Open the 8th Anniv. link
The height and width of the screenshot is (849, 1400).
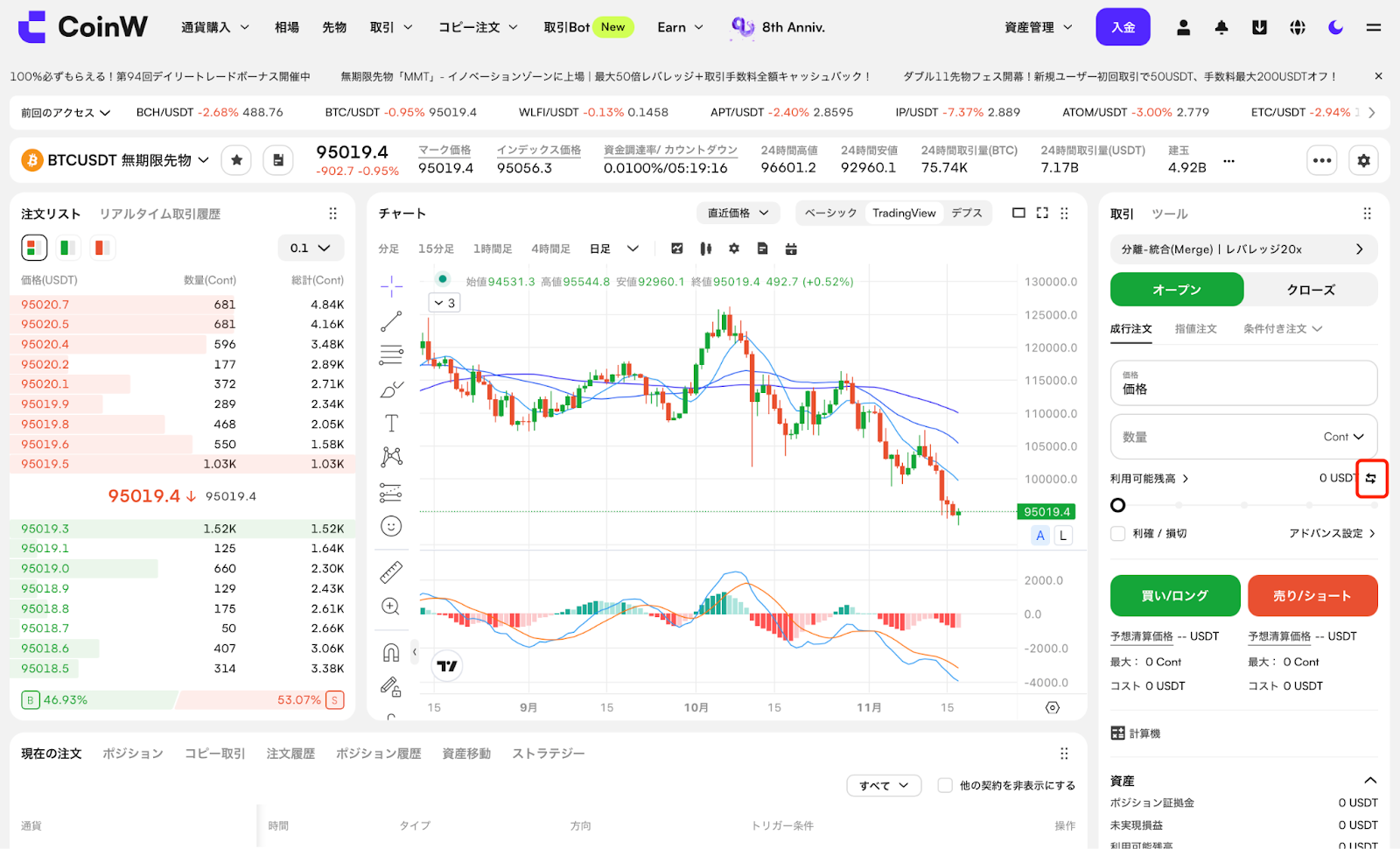[x=779, y=27]
